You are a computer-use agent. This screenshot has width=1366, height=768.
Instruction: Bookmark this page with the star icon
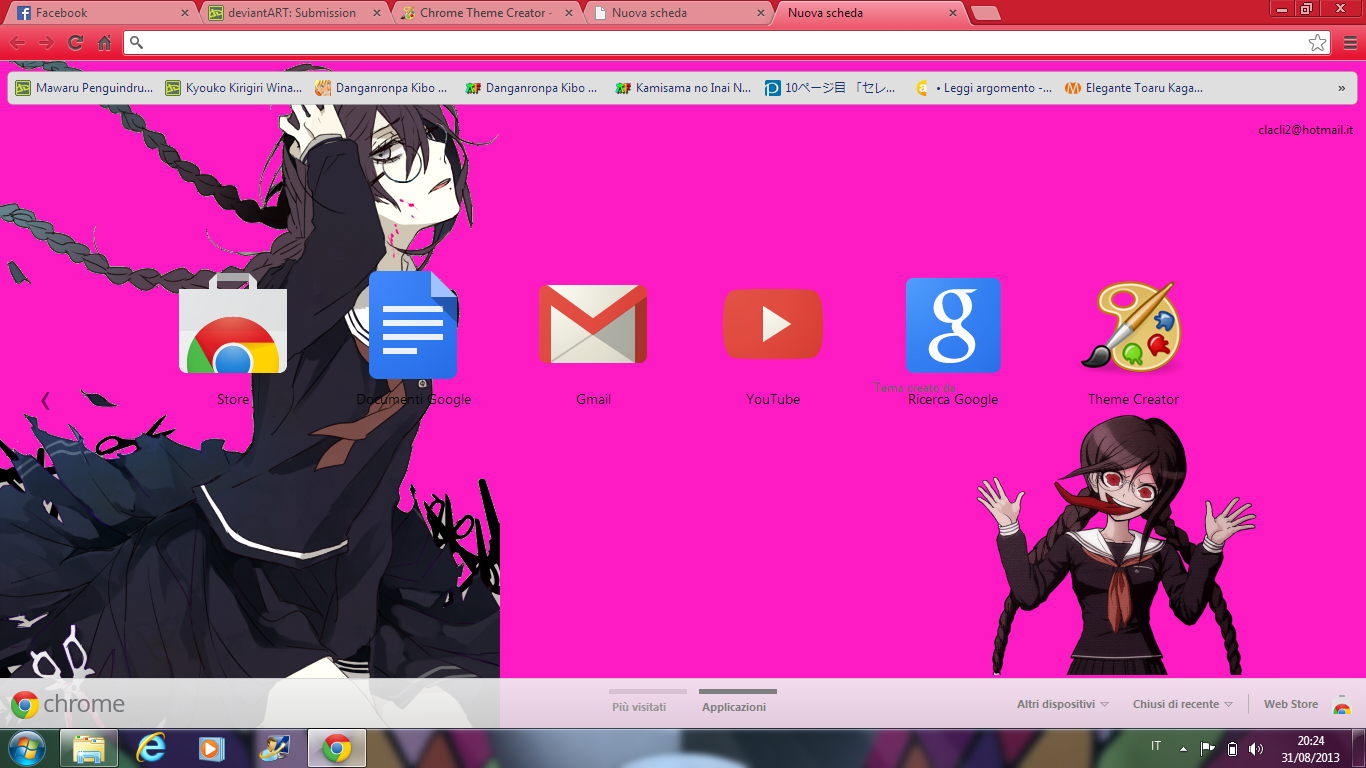pyautogui.click(x=1318, y=43)
